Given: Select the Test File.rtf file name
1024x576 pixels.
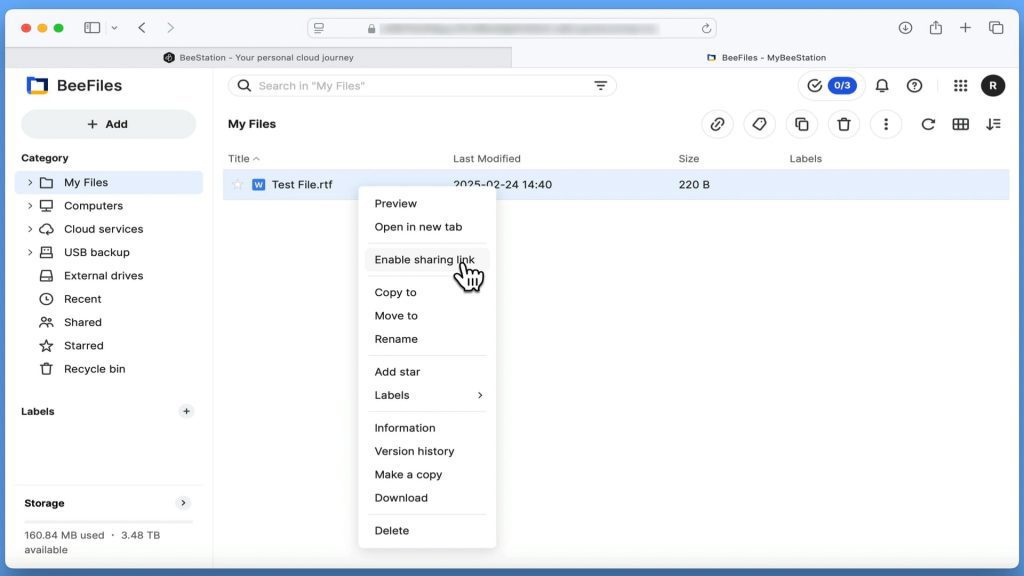Looking at the screenshot, I should point(302,185).
